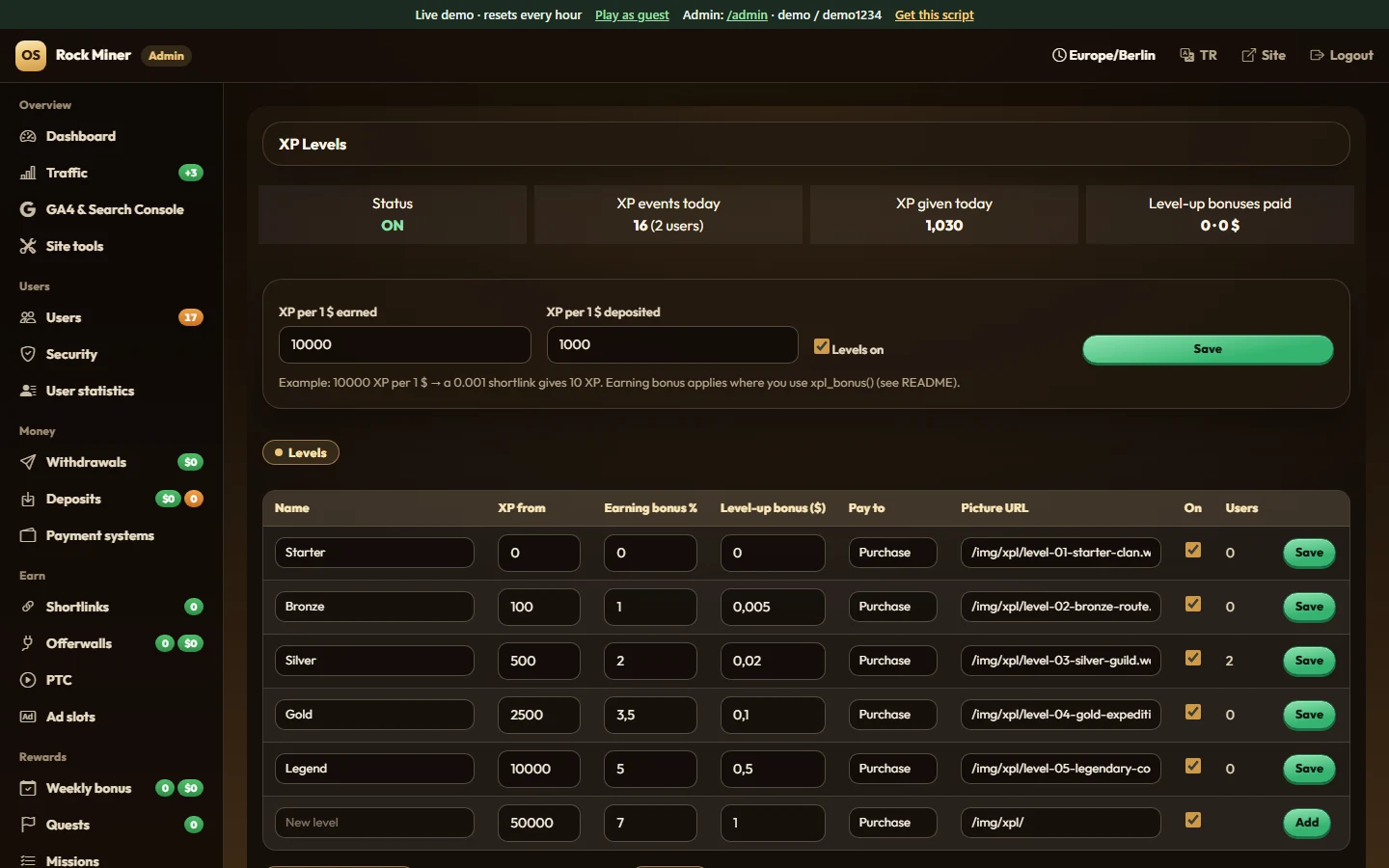This screenshot has width=1389, height=868.
Task: Click the PTC play-circle icon
Action: (28, 680)
